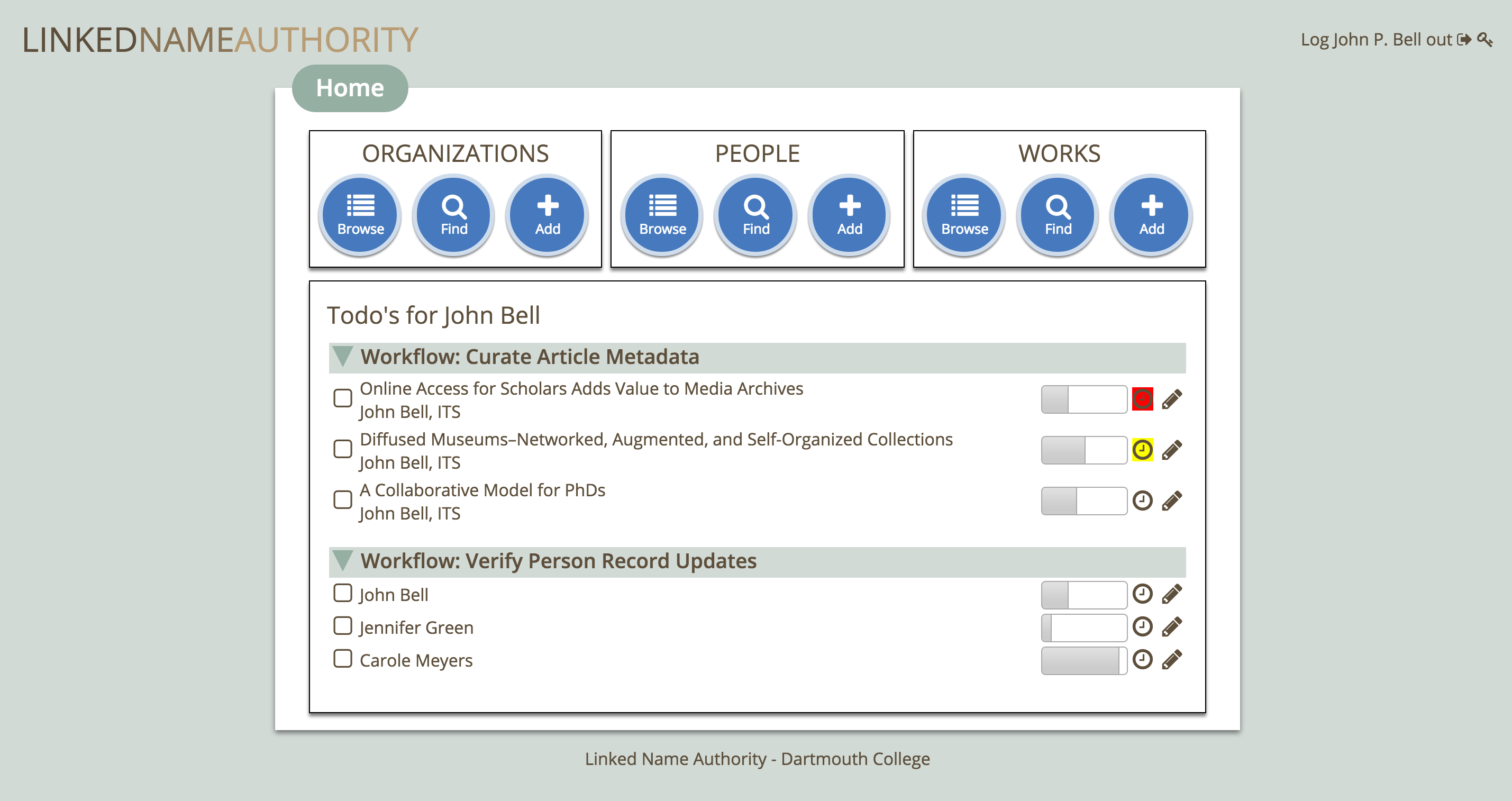Click progress bar for Collaborative Model for PhDs
The image size is (1512, 801).
1084,500
